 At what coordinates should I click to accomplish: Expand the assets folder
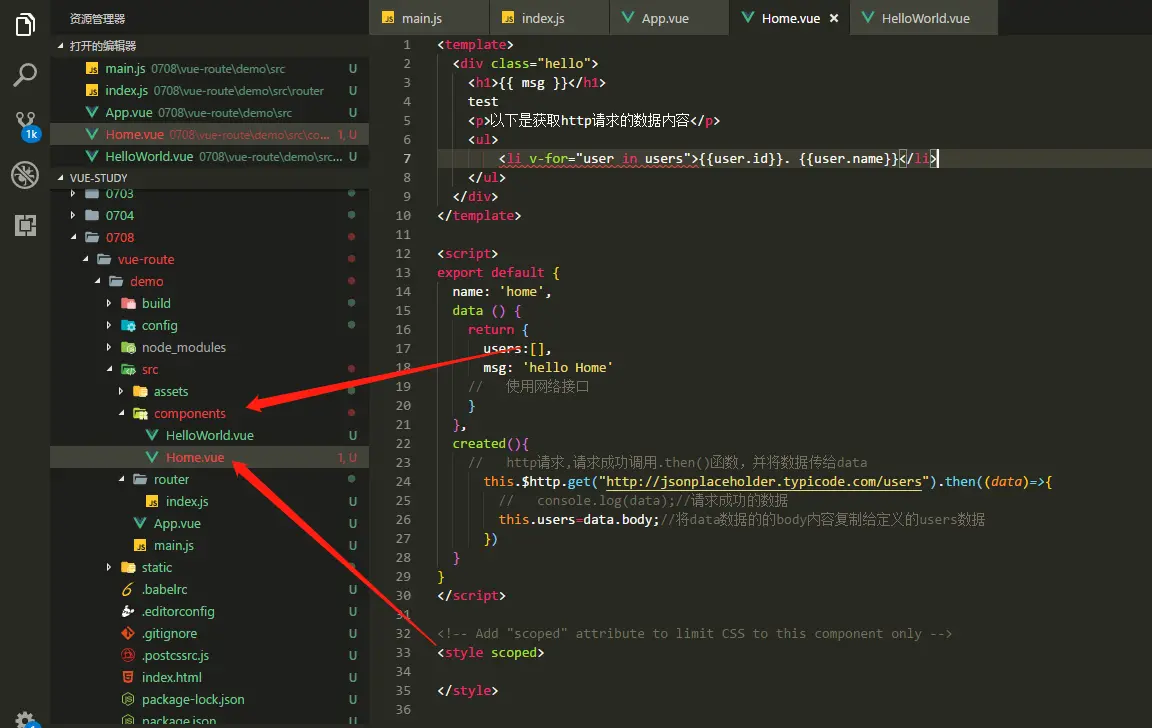pyautogui.click(x=209, y=392)
